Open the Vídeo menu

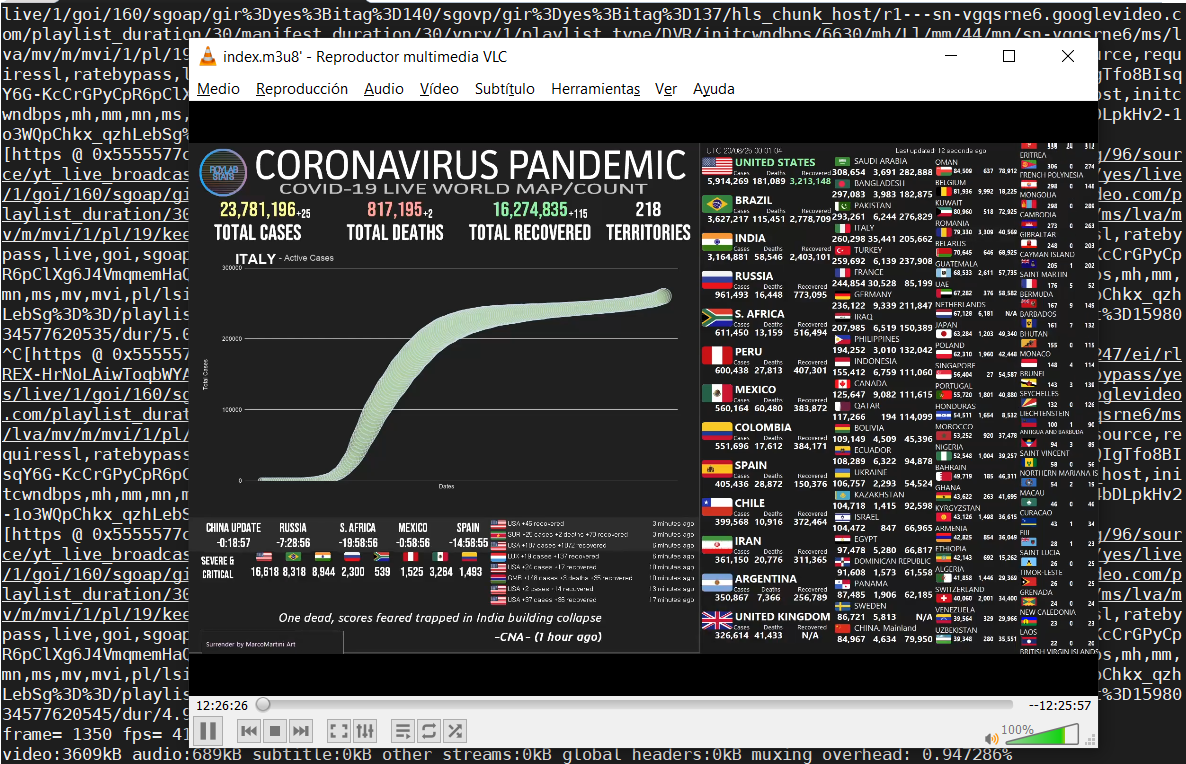[439, 89]
